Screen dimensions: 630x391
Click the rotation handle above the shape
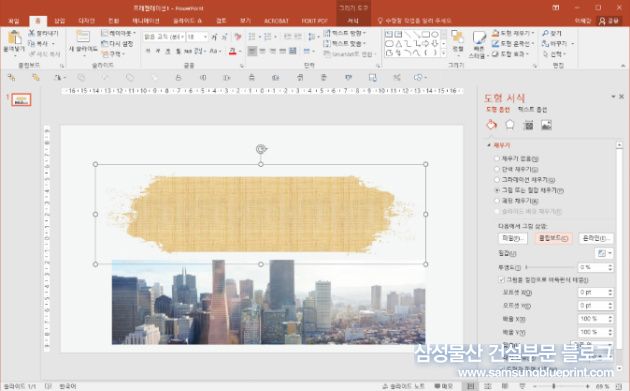(261, 149)
